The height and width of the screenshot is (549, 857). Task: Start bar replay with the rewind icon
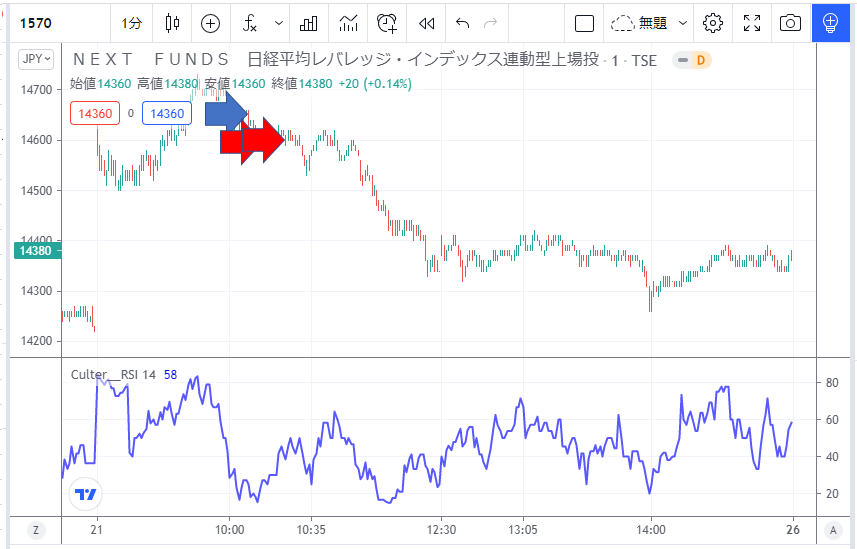(426, 23)
